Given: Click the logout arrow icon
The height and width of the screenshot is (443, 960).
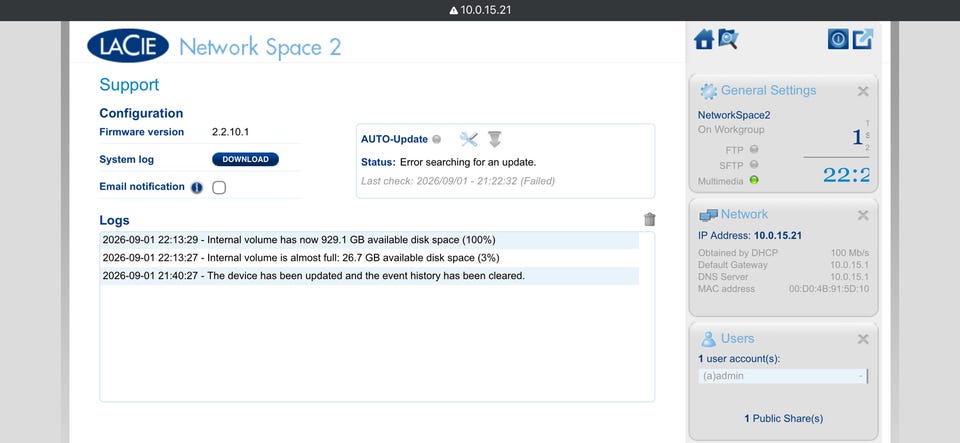Looking at the screenshot, I should pos(863,39).
